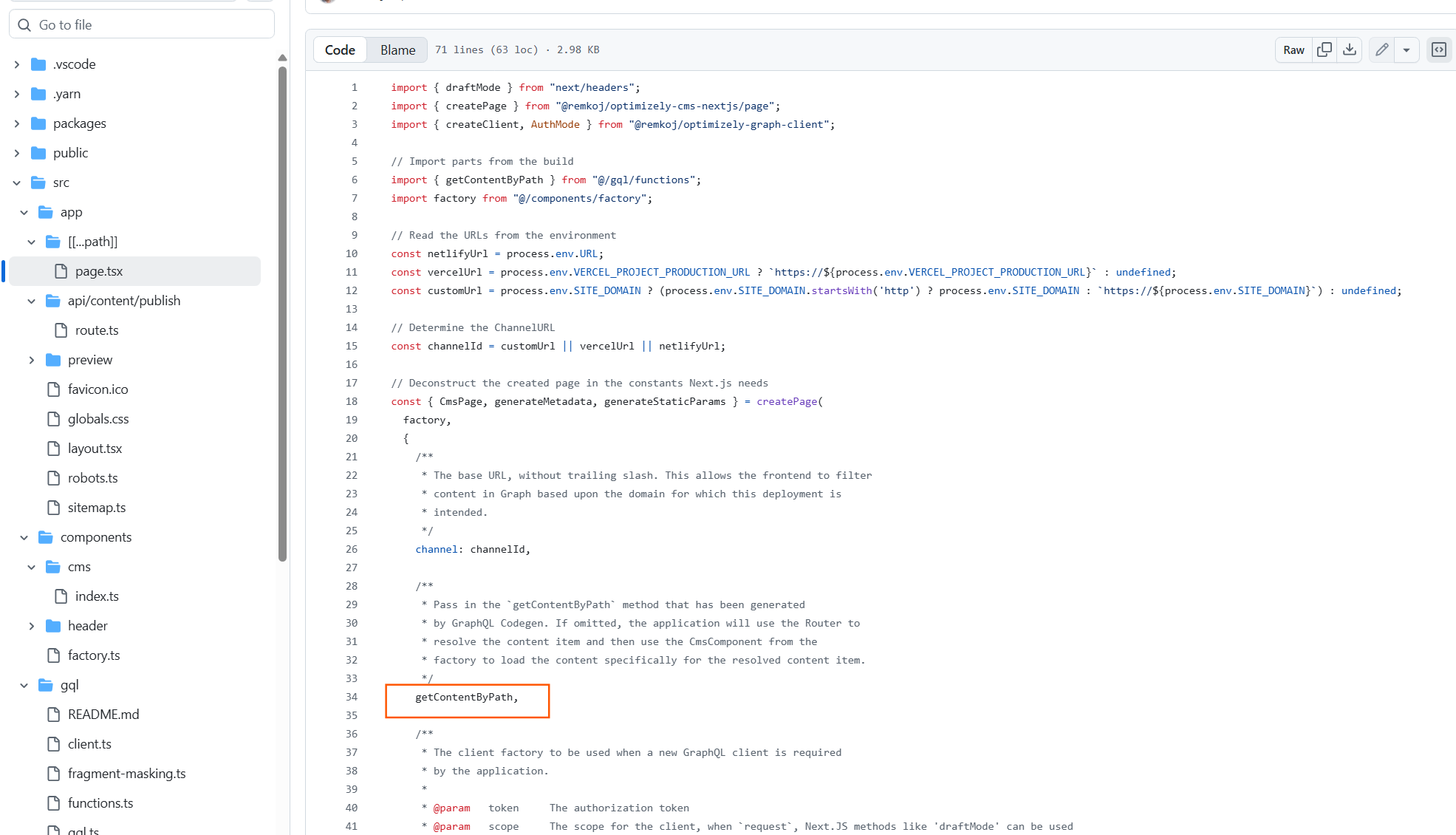Select the factory.ts file icon
Screen dimensions: 1456x835
(53, 655)
